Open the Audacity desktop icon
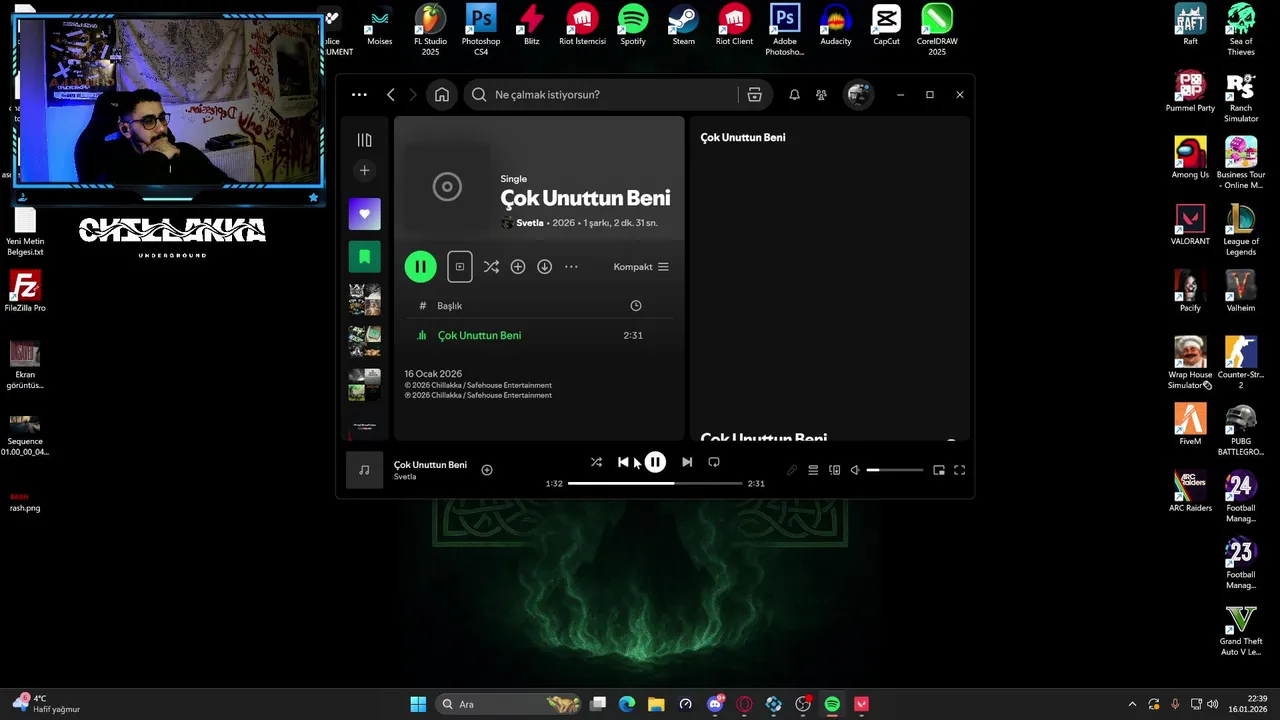 point(836,26)
